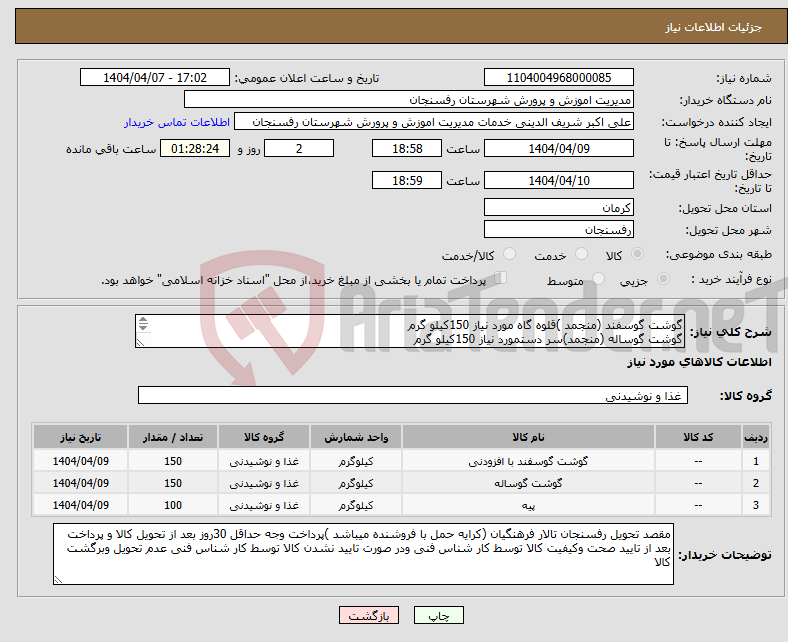This screenshot has height=642, width=788.
Task: Click the province field کرمان
Action: pos(559,207)
